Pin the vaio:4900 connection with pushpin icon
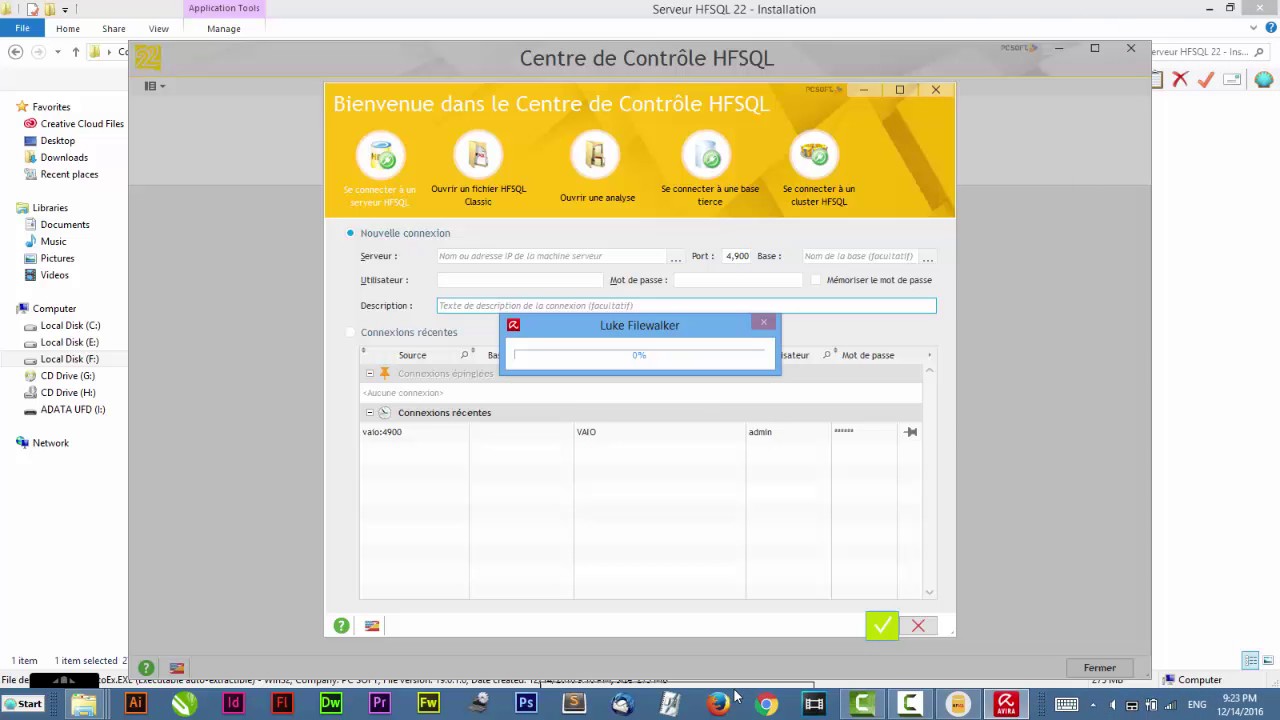 [910, 432]
